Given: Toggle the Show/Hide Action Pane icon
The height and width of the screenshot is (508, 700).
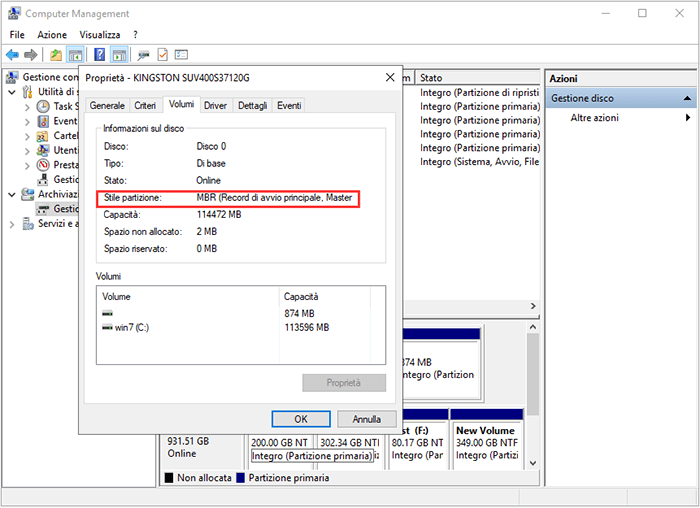Looking at the screenshot, I should pos(119,55).
